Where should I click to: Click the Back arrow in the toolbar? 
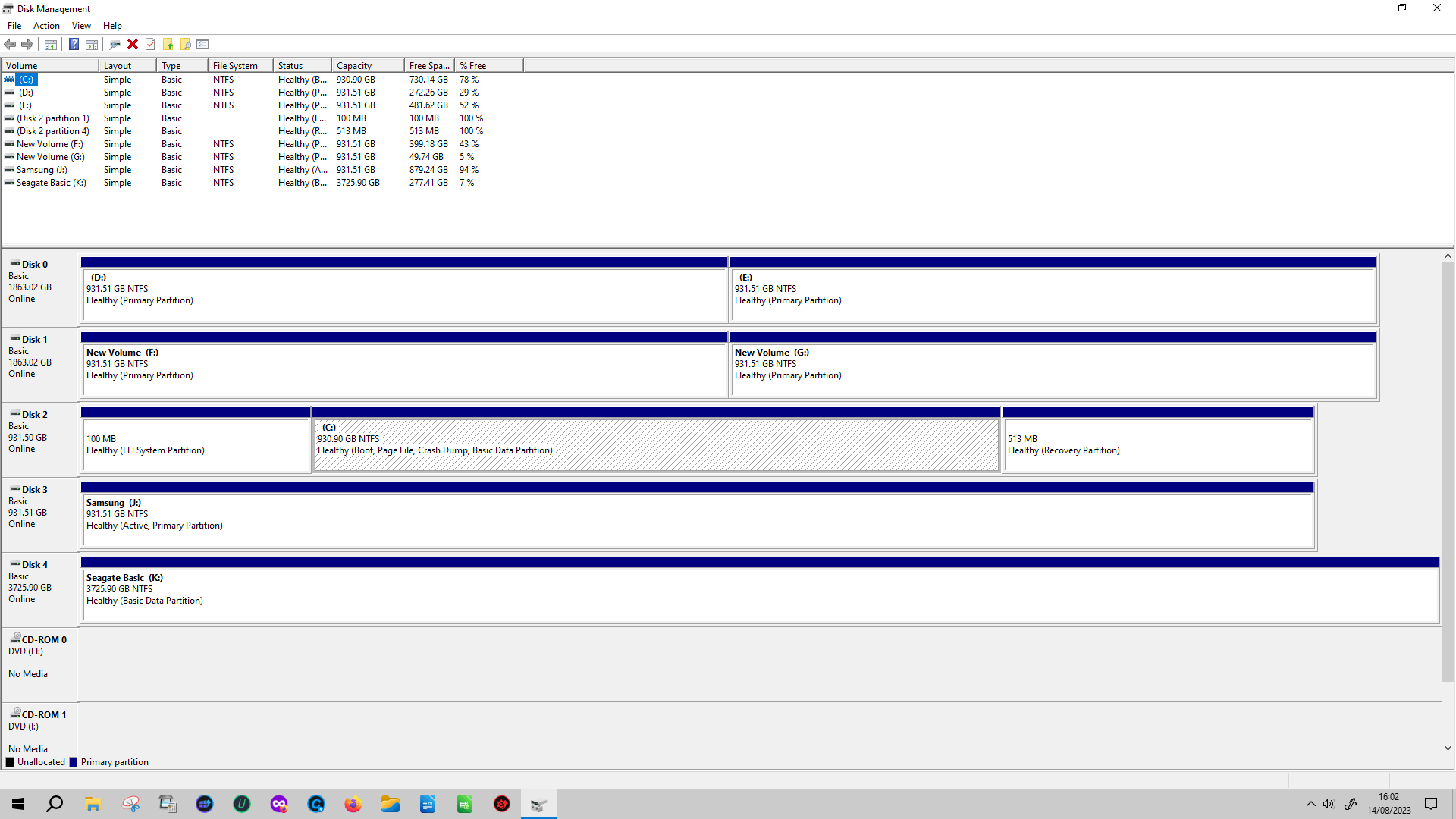click(10, 44)
